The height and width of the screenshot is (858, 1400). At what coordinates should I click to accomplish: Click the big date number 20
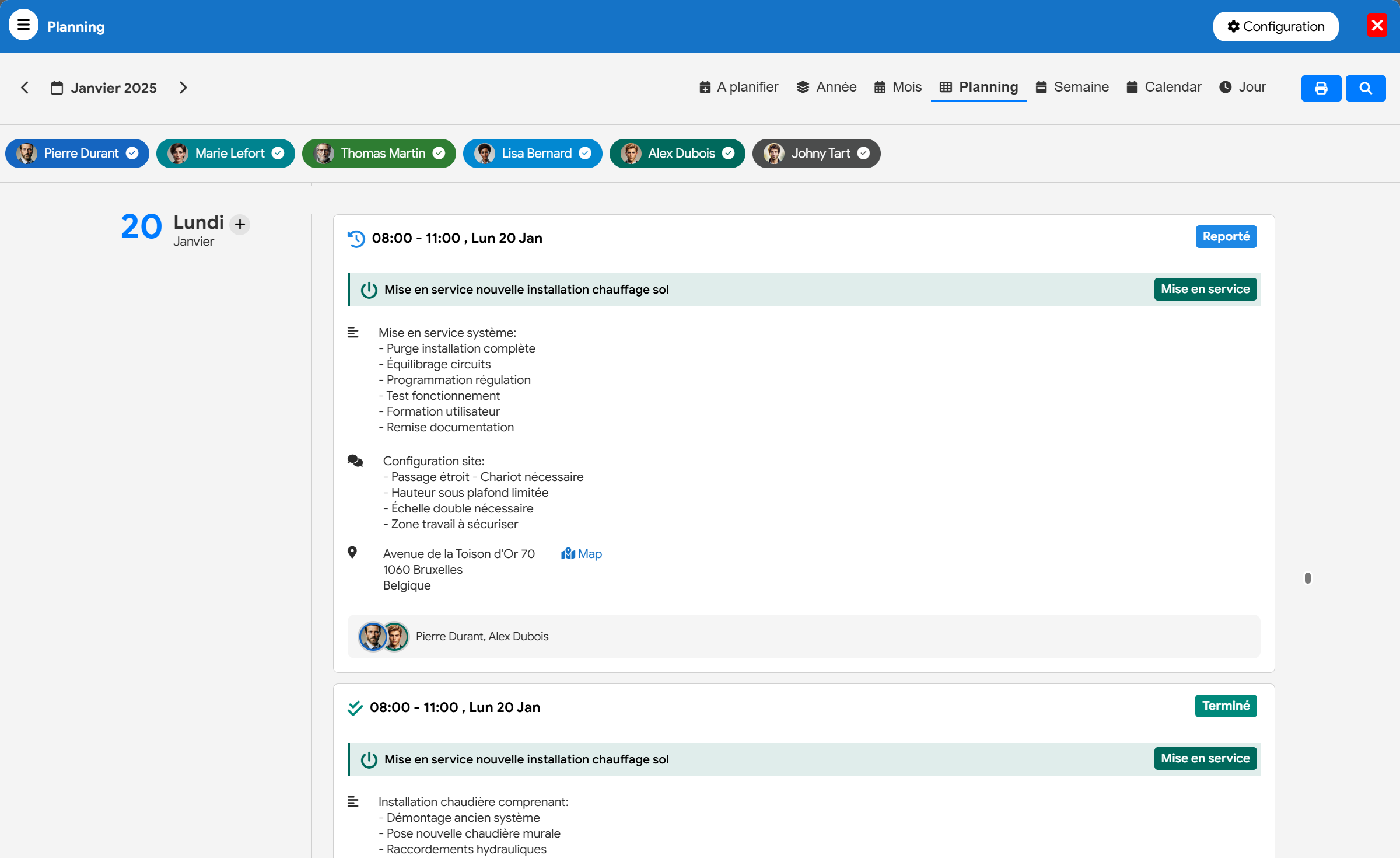click(141, 227)
